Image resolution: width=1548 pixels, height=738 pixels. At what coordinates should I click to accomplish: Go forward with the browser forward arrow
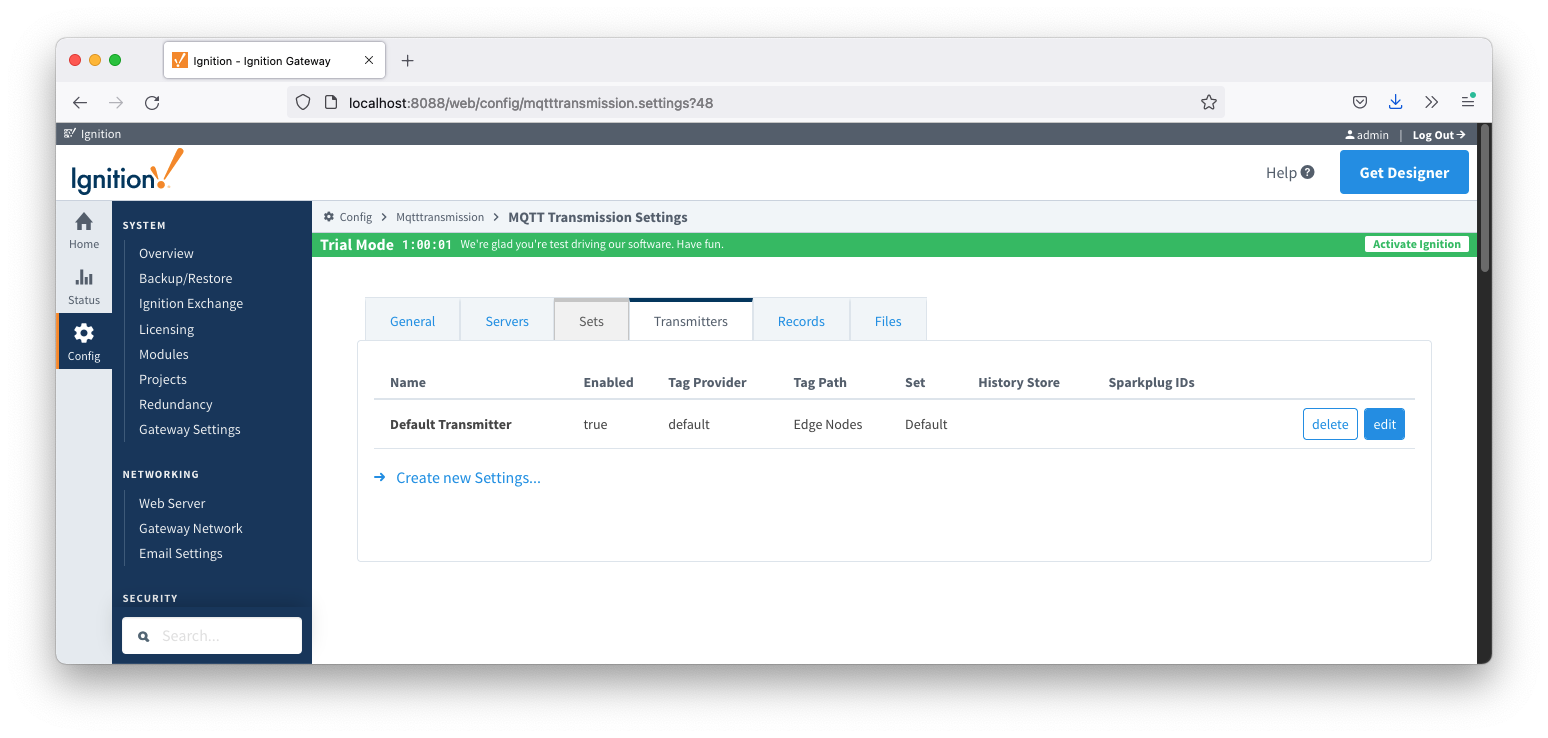click(116, 102)
